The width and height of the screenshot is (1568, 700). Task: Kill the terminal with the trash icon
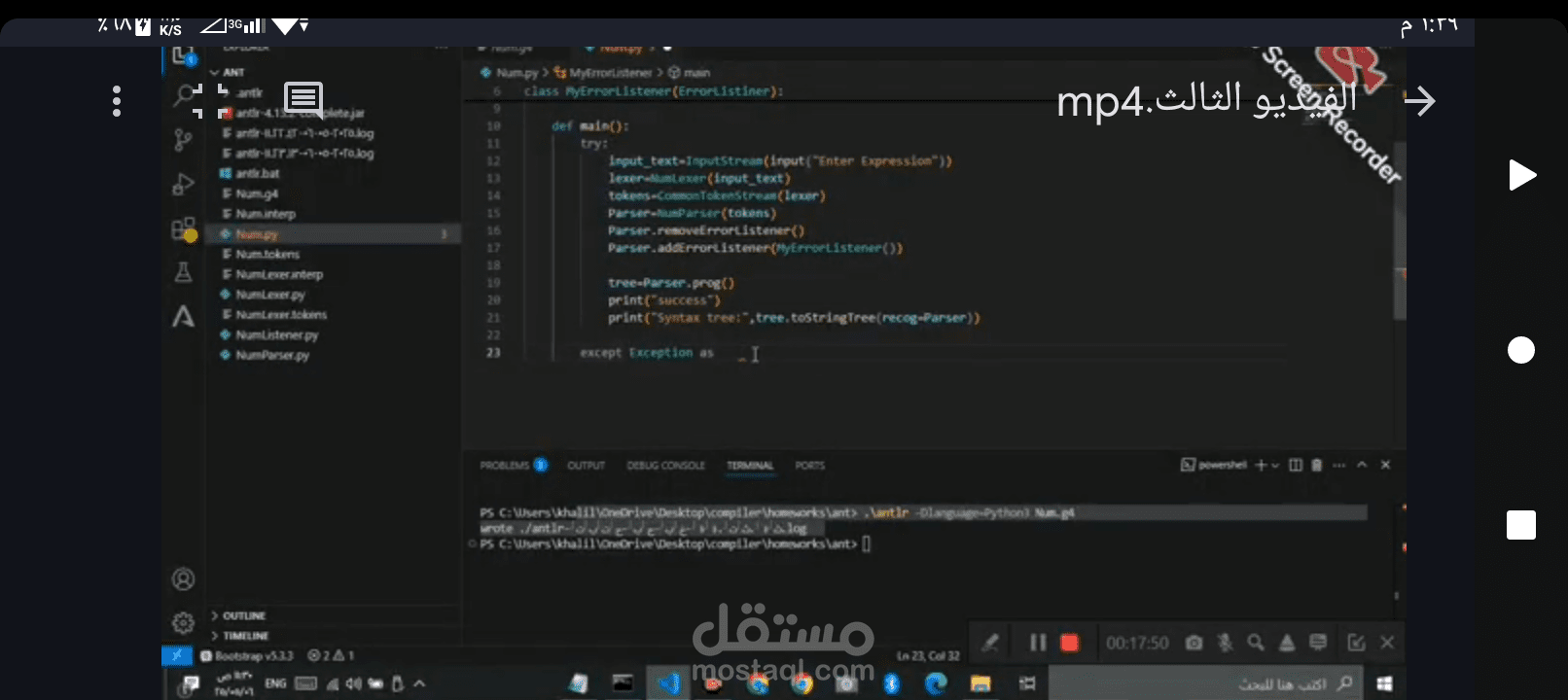click(x=1317, y=466)
